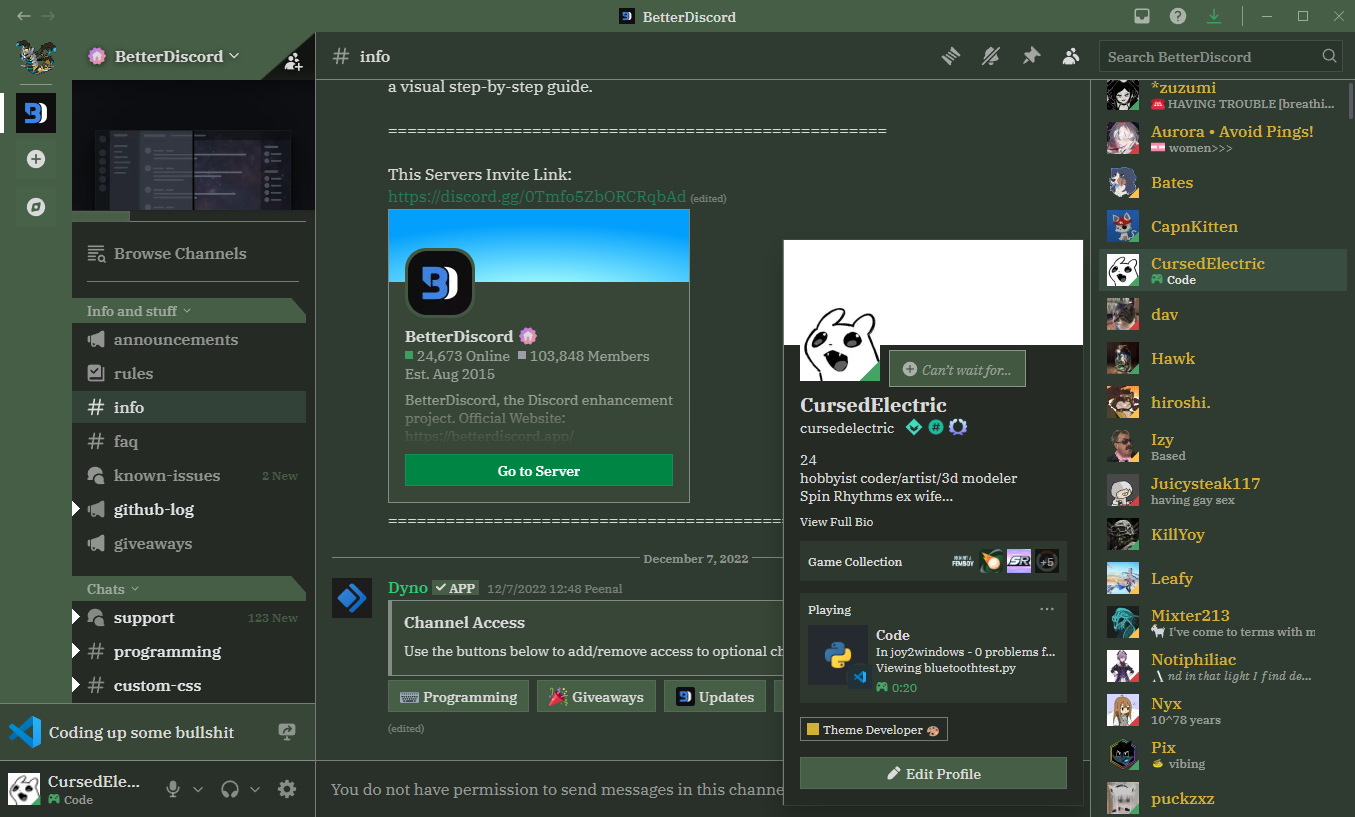The image size is (1355, 817).
Task: Mute the microphone
Action: click(173, 789)
